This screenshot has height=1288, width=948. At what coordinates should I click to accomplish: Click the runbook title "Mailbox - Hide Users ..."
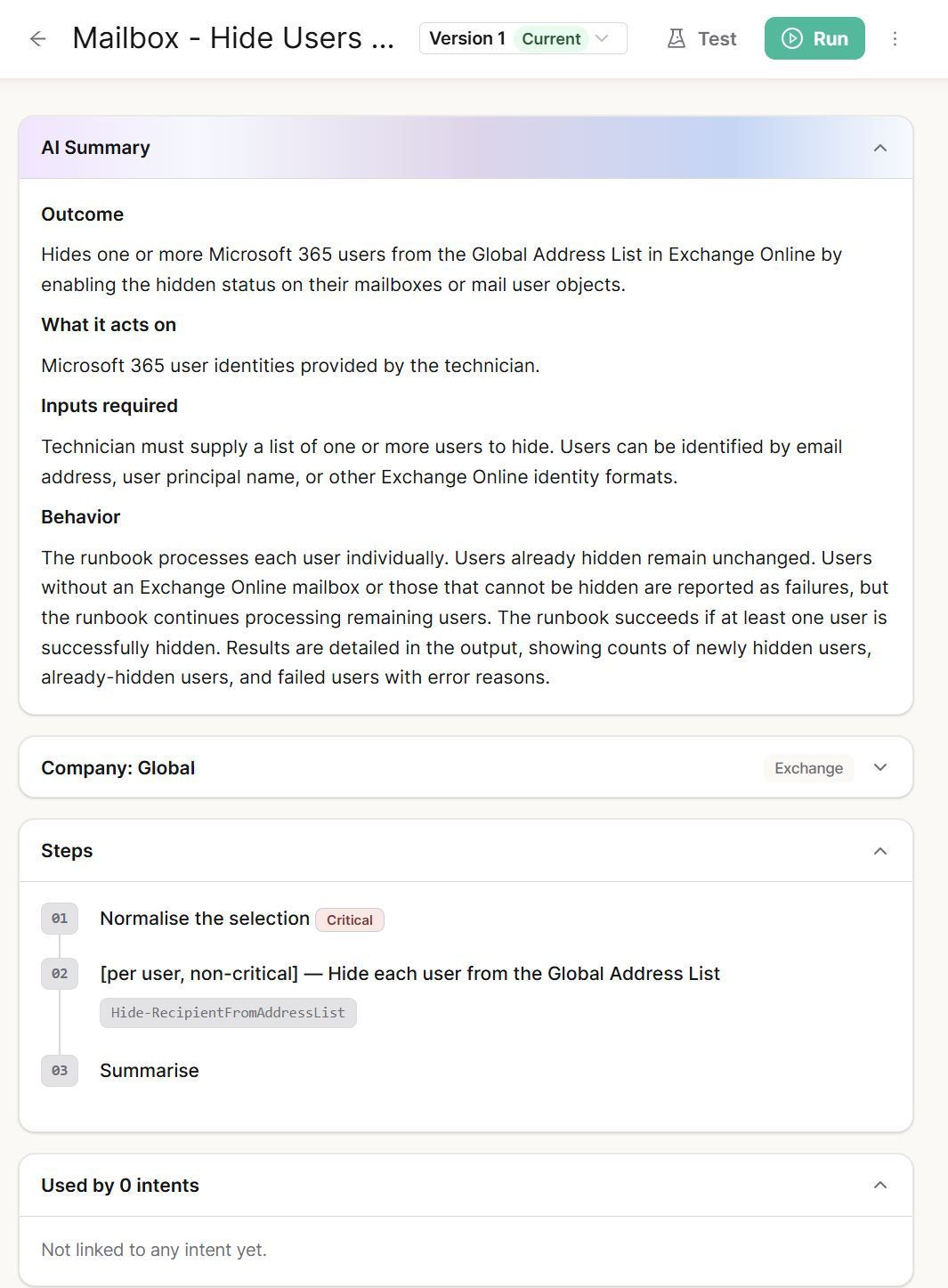(233, 38)
